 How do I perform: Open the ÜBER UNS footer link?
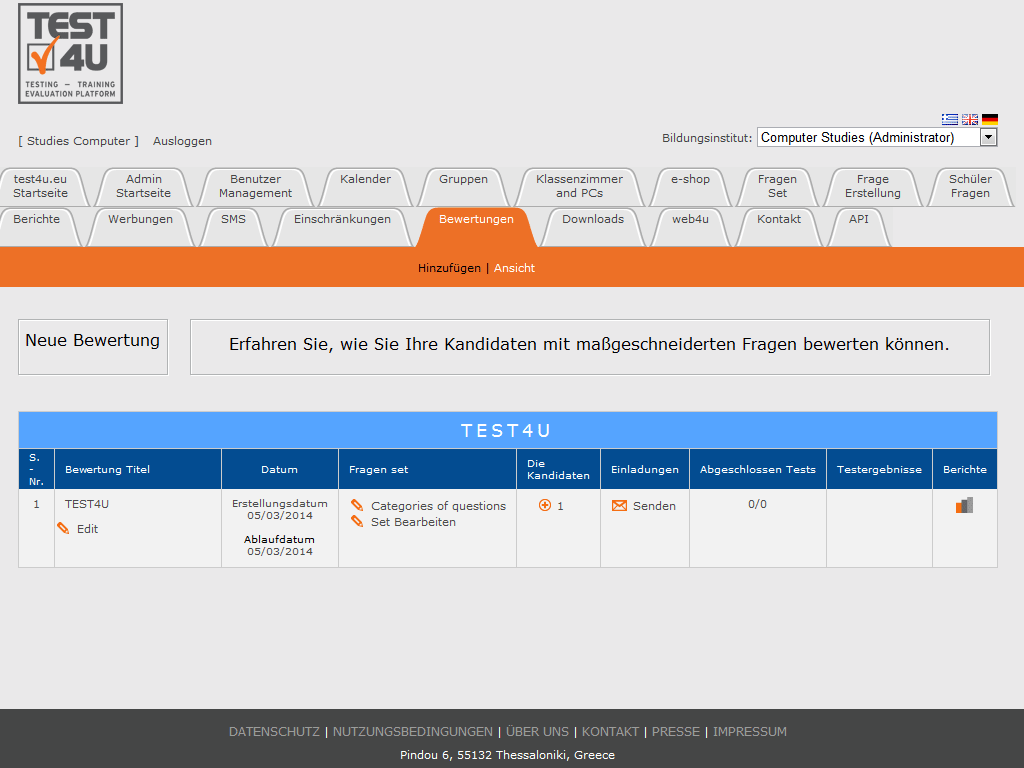pyautogui.click(x=537, y=731)
